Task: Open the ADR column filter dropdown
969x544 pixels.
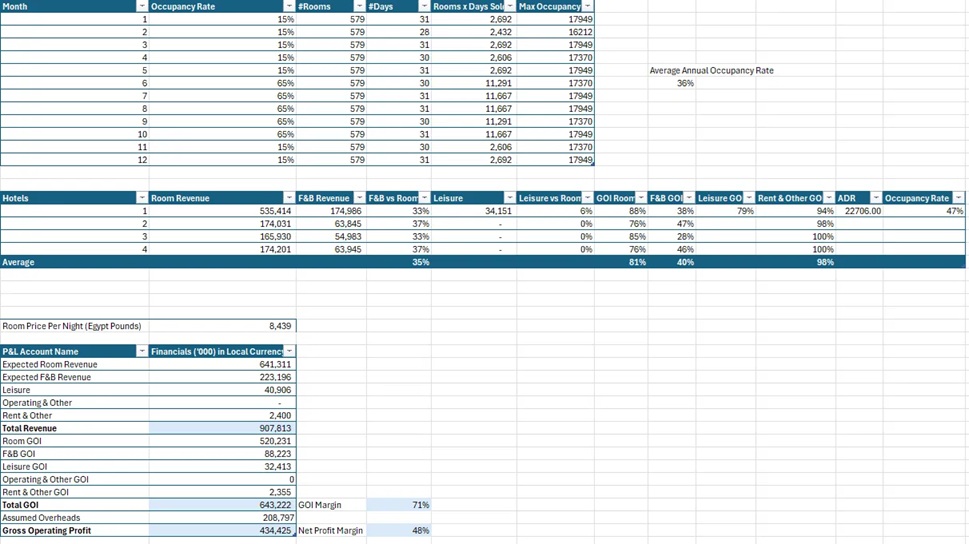Action: point(876,198)
